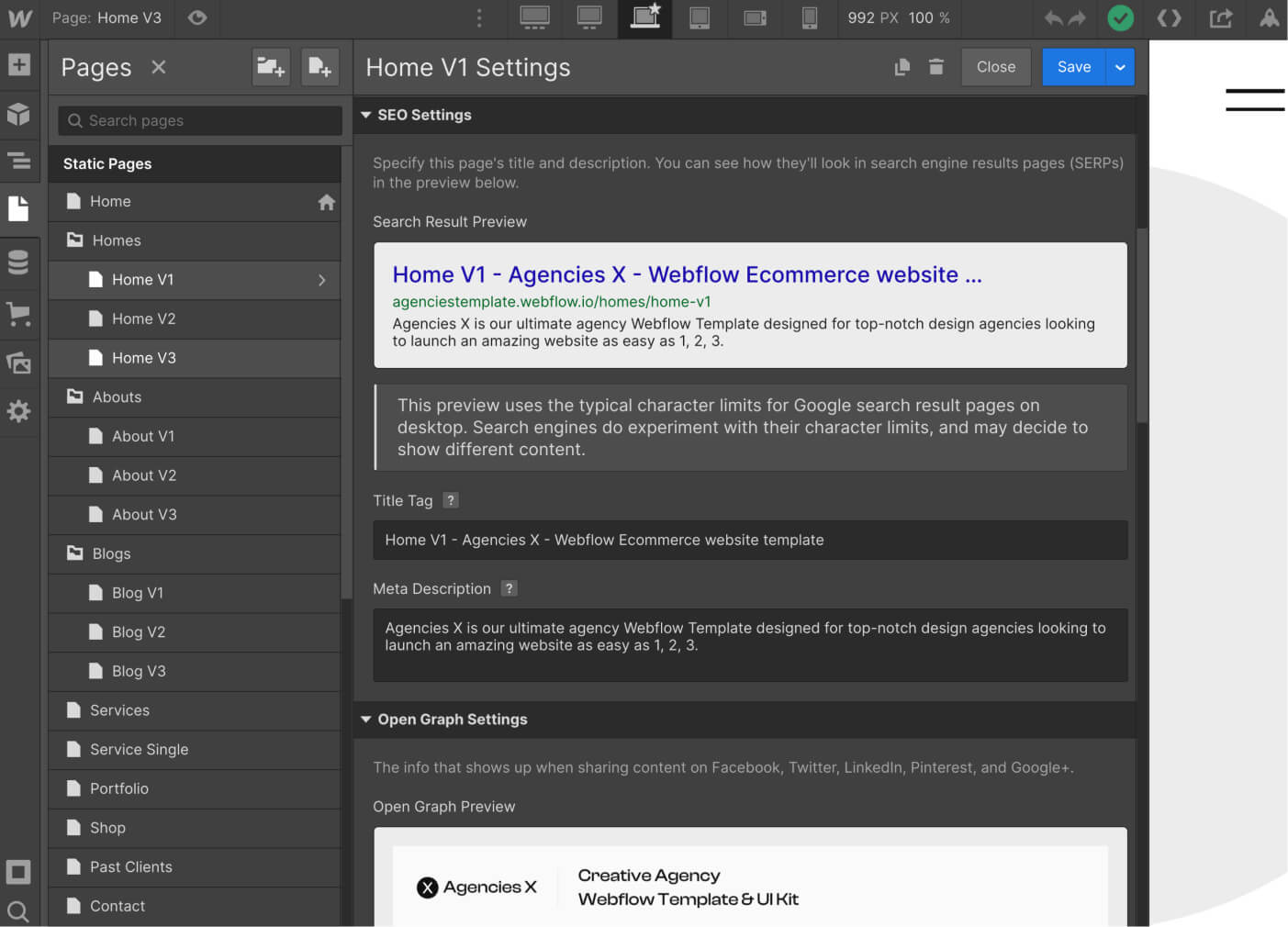Select the About V2 page

pos(195,475)
